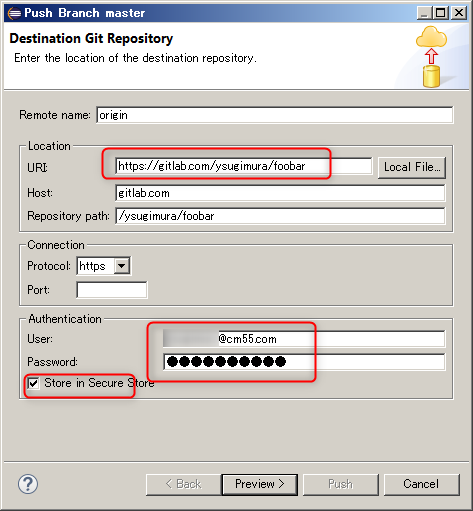This screenshot has width=473, height=511.
Task: Select the Host field showing gitlab.com
Action: [x=280, y=193]
